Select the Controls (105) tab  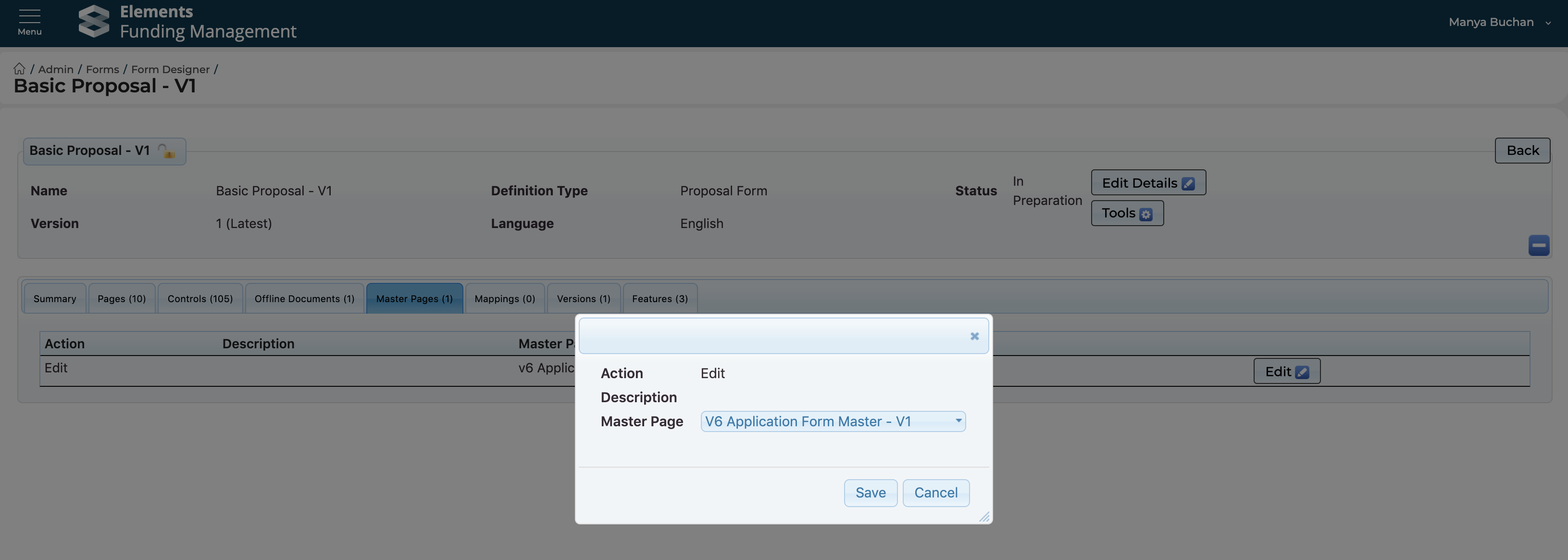pos(199,299)
